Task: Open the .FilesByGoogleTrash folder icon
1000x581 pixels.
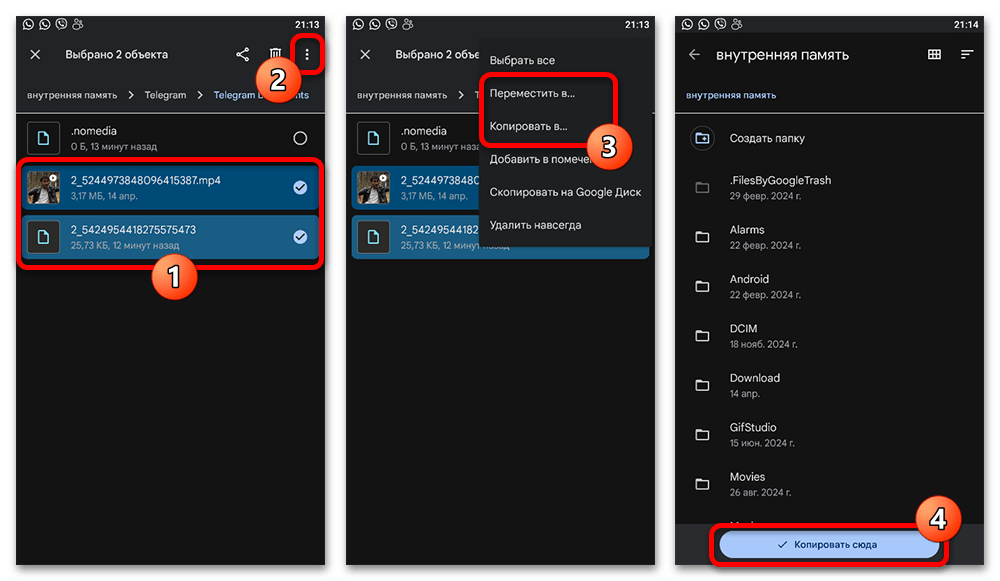Action: 702,188
